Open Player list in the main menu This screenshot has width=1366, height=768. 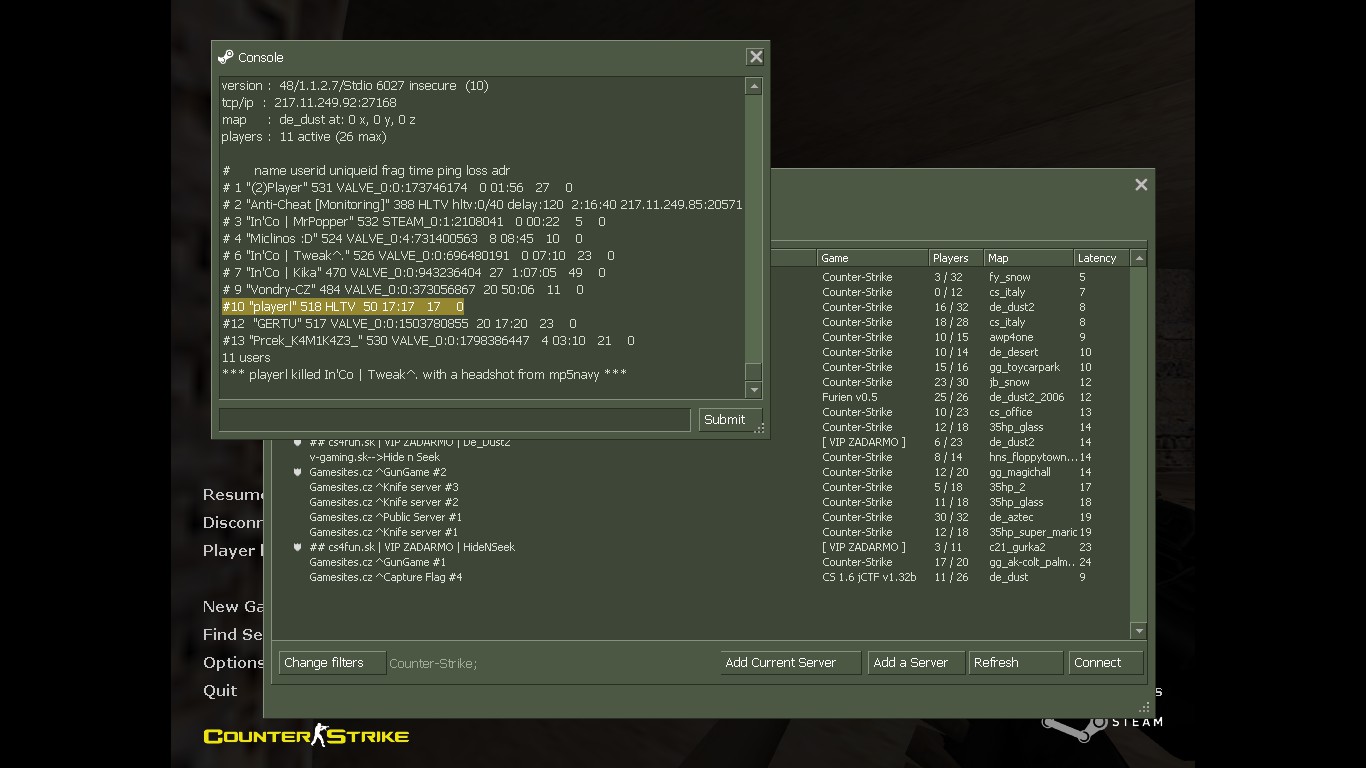coord(233,550)
